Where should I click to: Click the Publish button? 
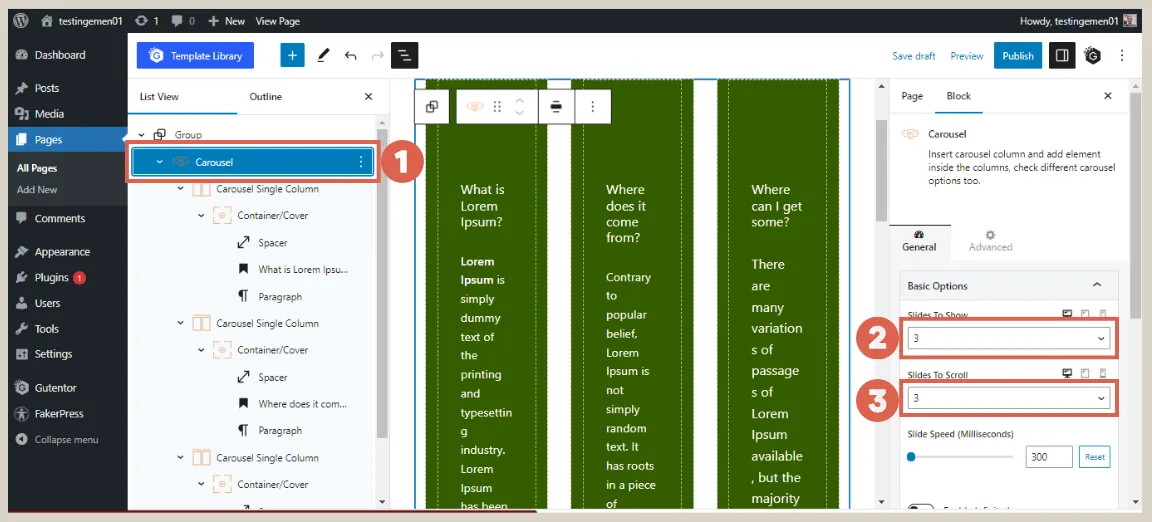tap(1017, 56)
